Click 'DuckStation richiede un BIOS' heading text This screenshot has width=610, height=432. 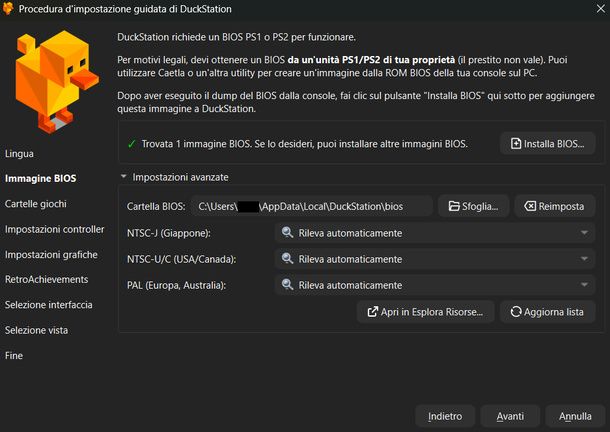click(237, 37)
